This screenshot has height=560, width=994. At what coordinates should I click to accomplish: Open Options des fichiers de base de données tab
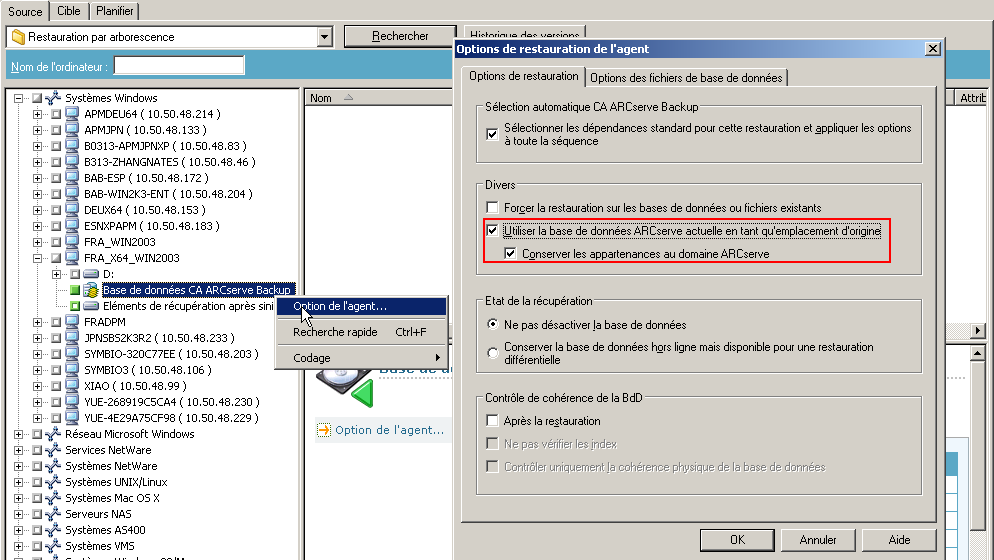[x=686, y=78]
